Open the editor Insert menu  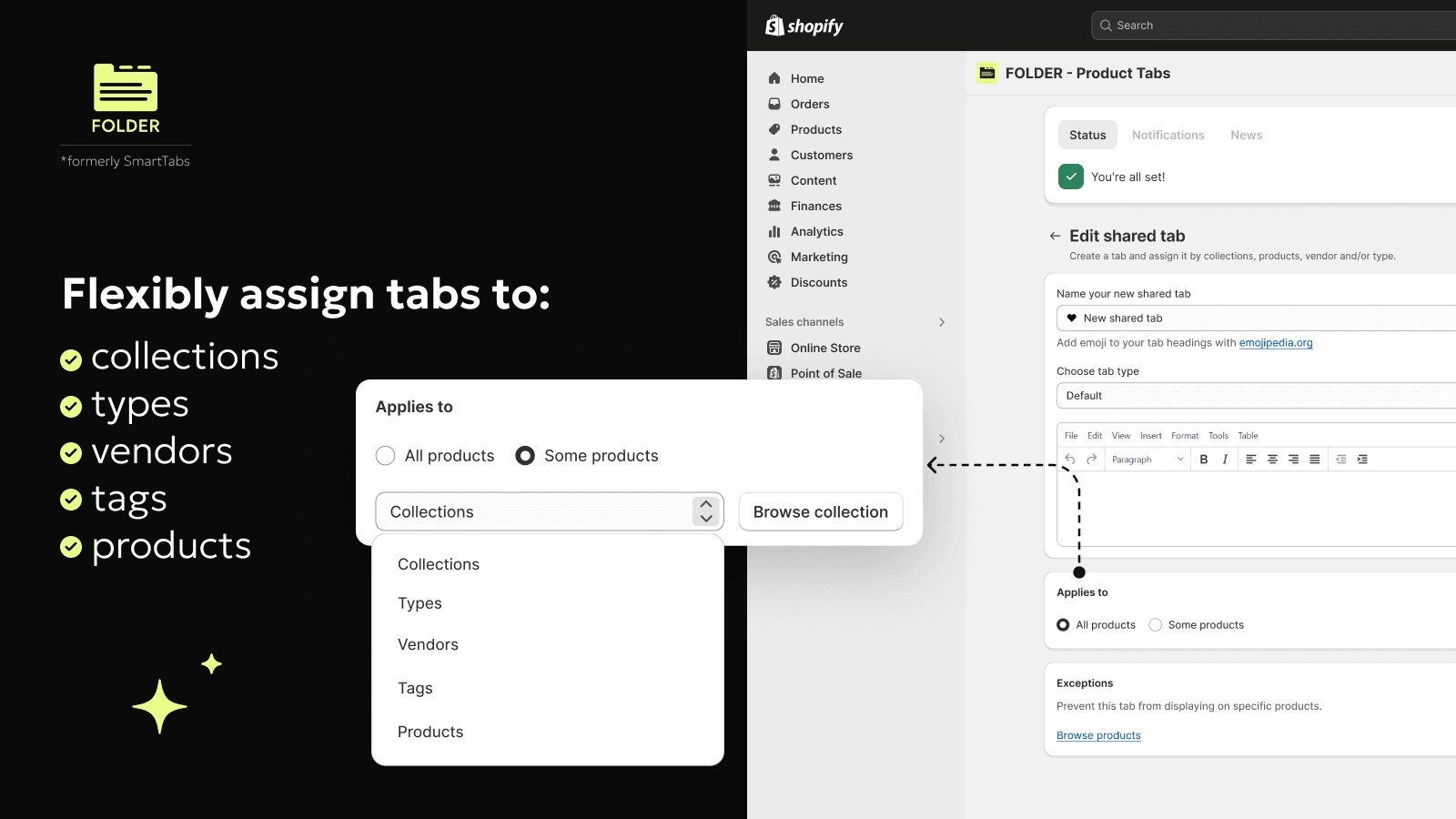pyautogui.click(x=1151, y=436)
